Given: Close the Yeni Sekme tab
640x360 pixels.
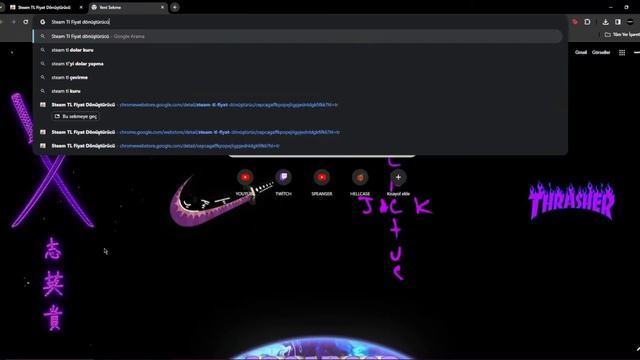Looking at the screenshot, I should tap(162, 7).
